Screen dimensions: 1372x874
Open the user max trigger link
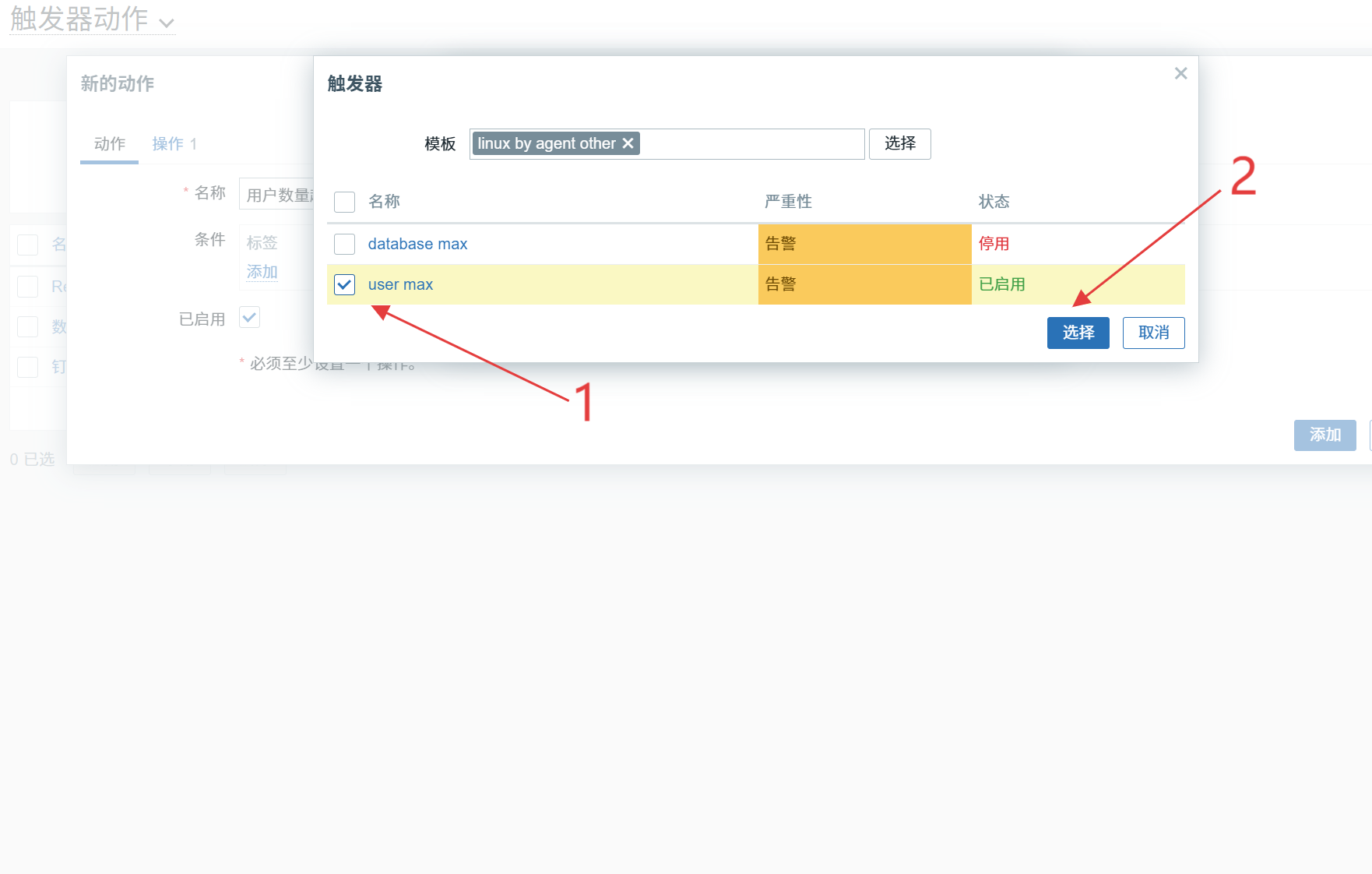(400, 284)
